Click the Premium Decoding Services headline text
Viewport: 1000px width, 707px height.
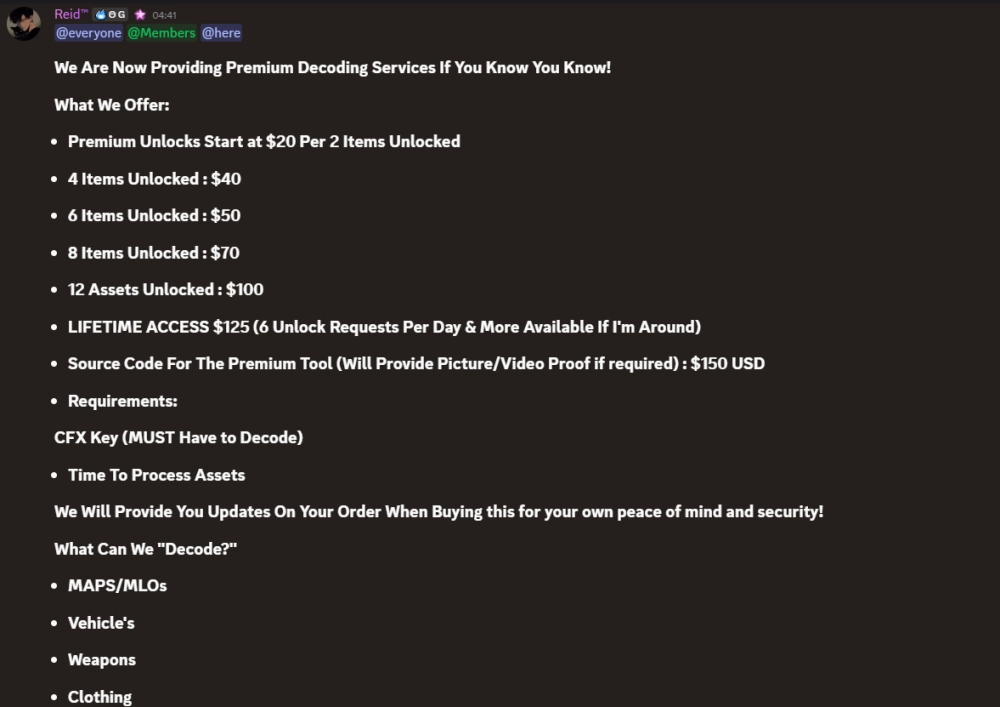coord(332,68)
